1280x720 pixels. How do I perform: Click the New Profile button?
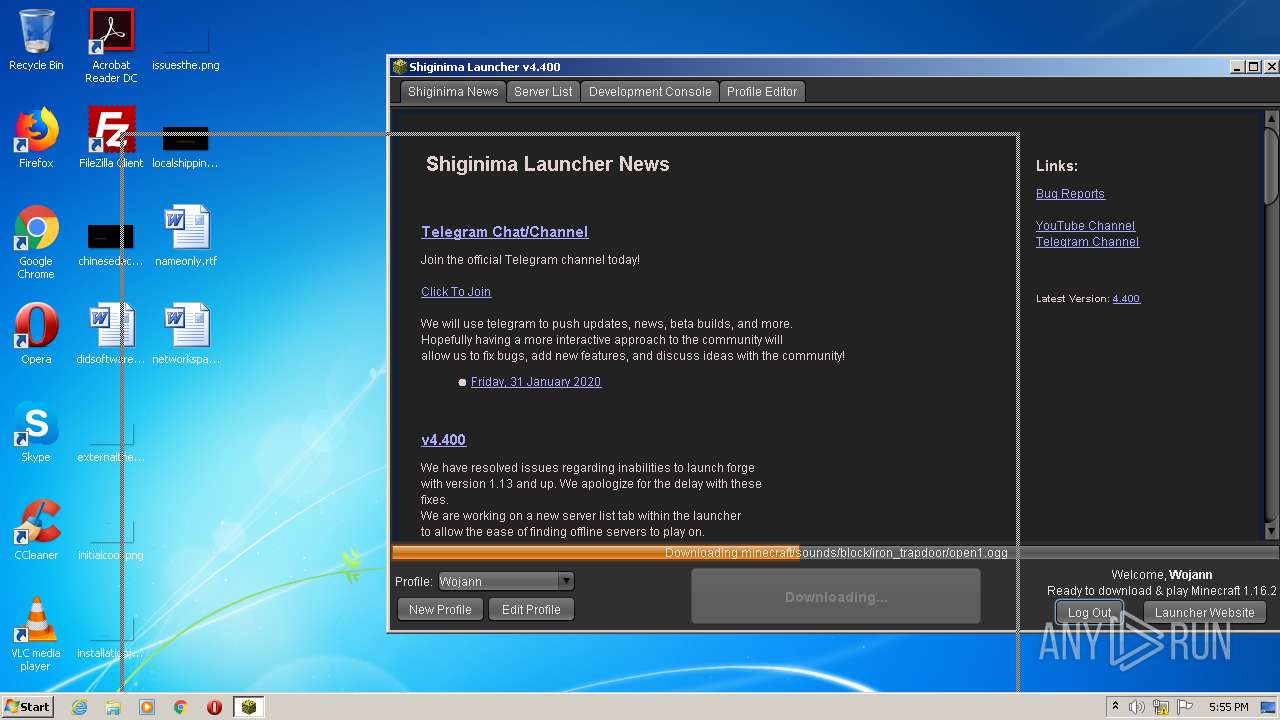point(440,609)
